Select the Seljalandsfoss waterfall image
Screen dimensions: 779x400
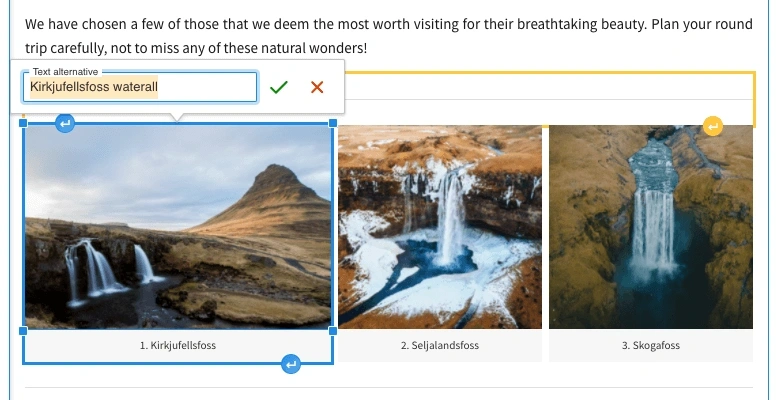point(440,227)
